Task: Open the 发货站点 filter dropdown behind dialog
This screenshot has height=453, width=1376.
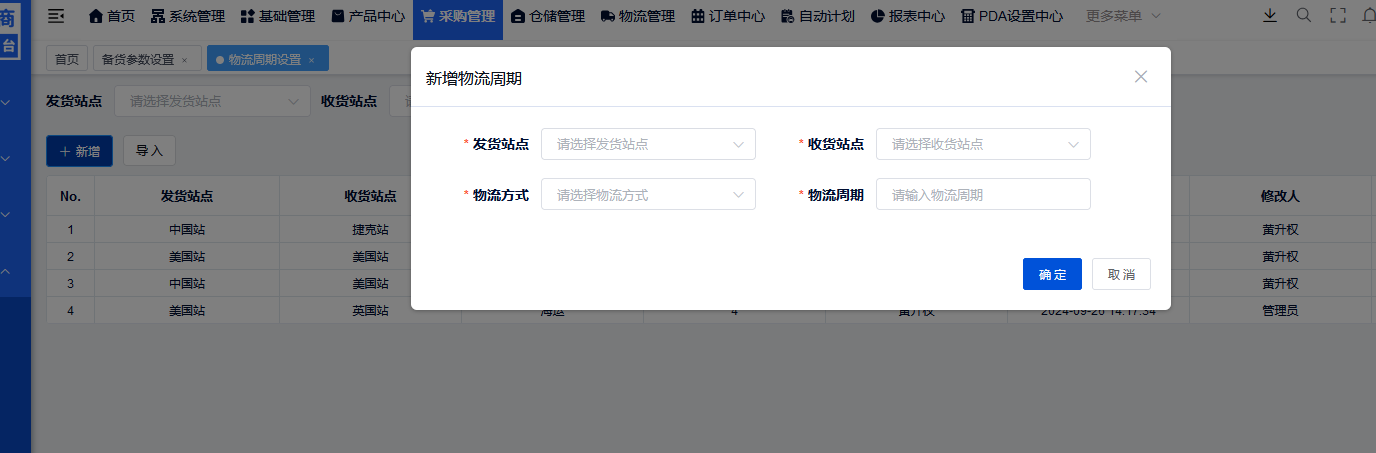Action: pyautogui.click(x=212, y=101)
